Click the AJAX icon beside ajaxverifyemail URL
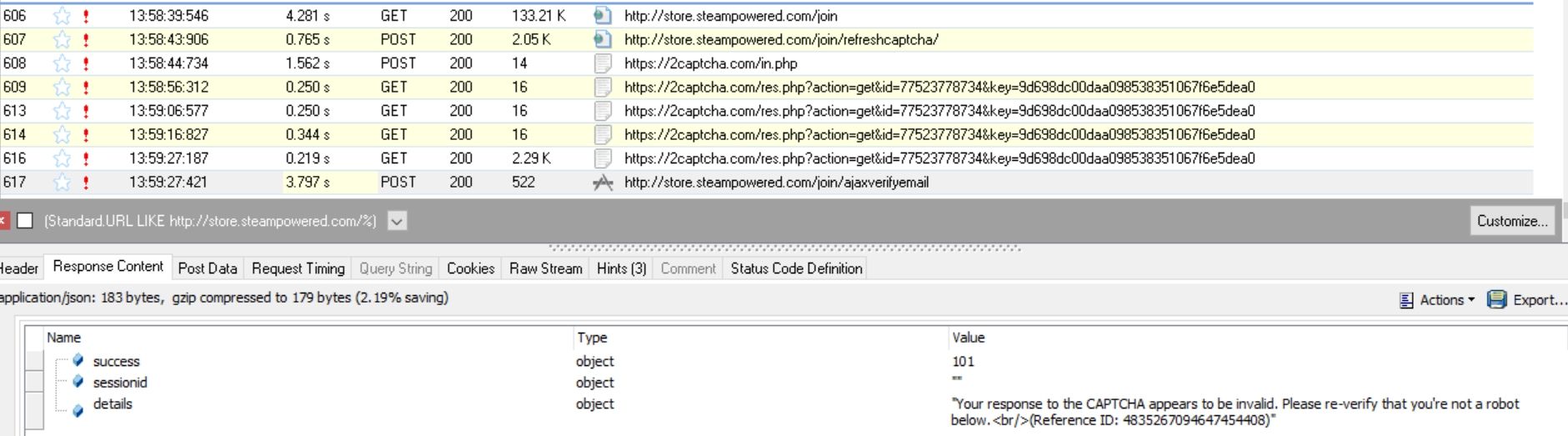This screenshot has width=1568, height=436. pyautogui.click(x=602, y=183)
